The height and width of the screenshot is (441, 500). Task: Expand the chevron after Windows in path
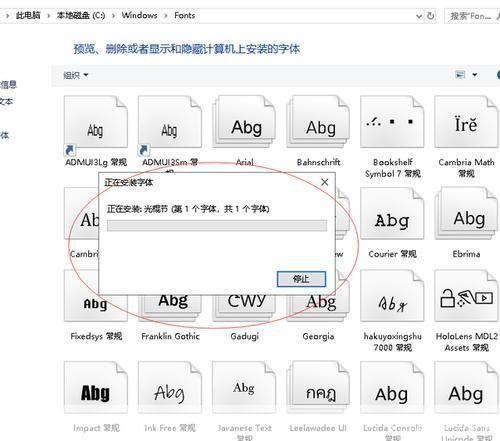166,15
